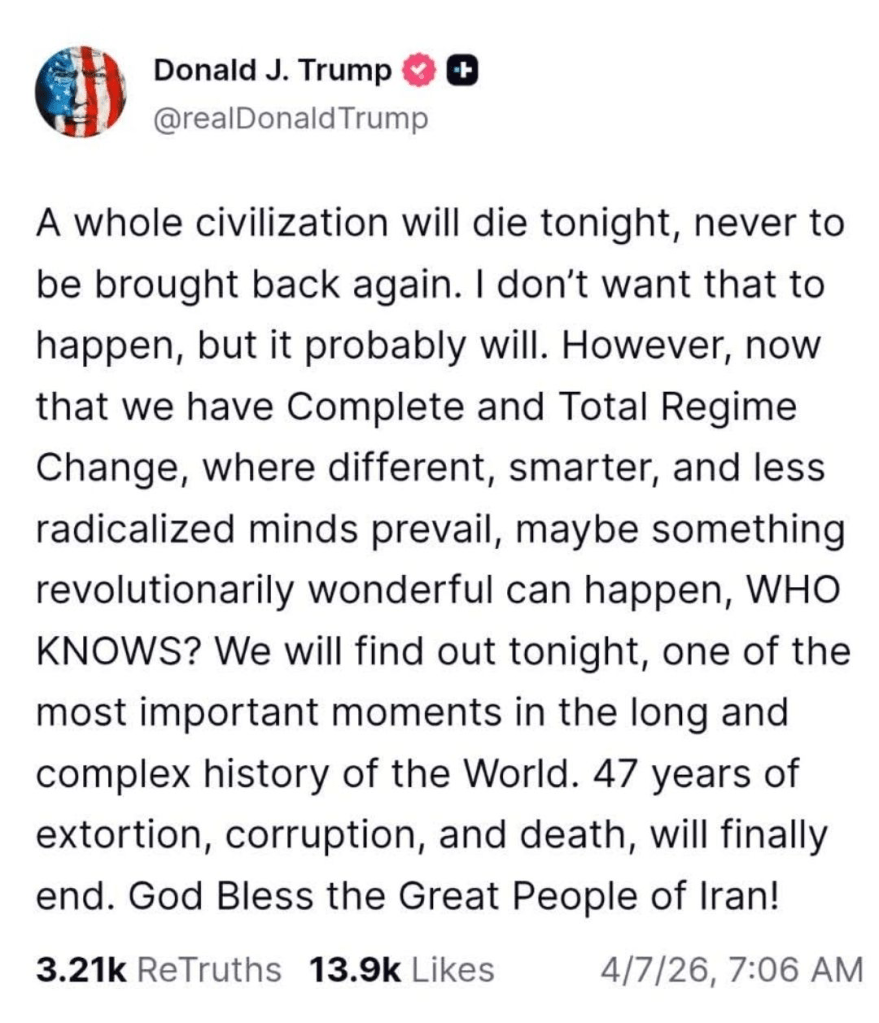Image resolution: width=879 pixels, height=1023 pixels.
Task: Click the words WHO KNOWS? in the post
Action: (120, 651)
